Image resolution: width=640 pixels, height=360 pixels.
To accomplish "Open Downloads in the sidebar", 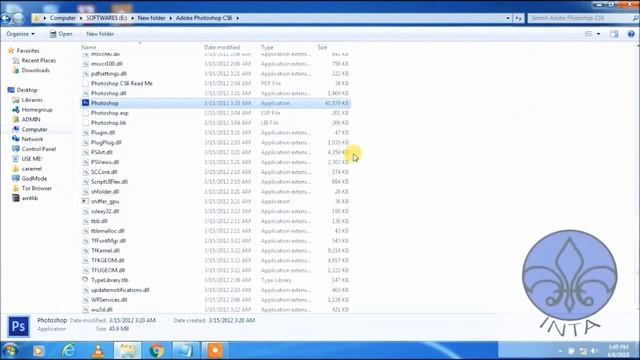I will click(x=36, y=70).
